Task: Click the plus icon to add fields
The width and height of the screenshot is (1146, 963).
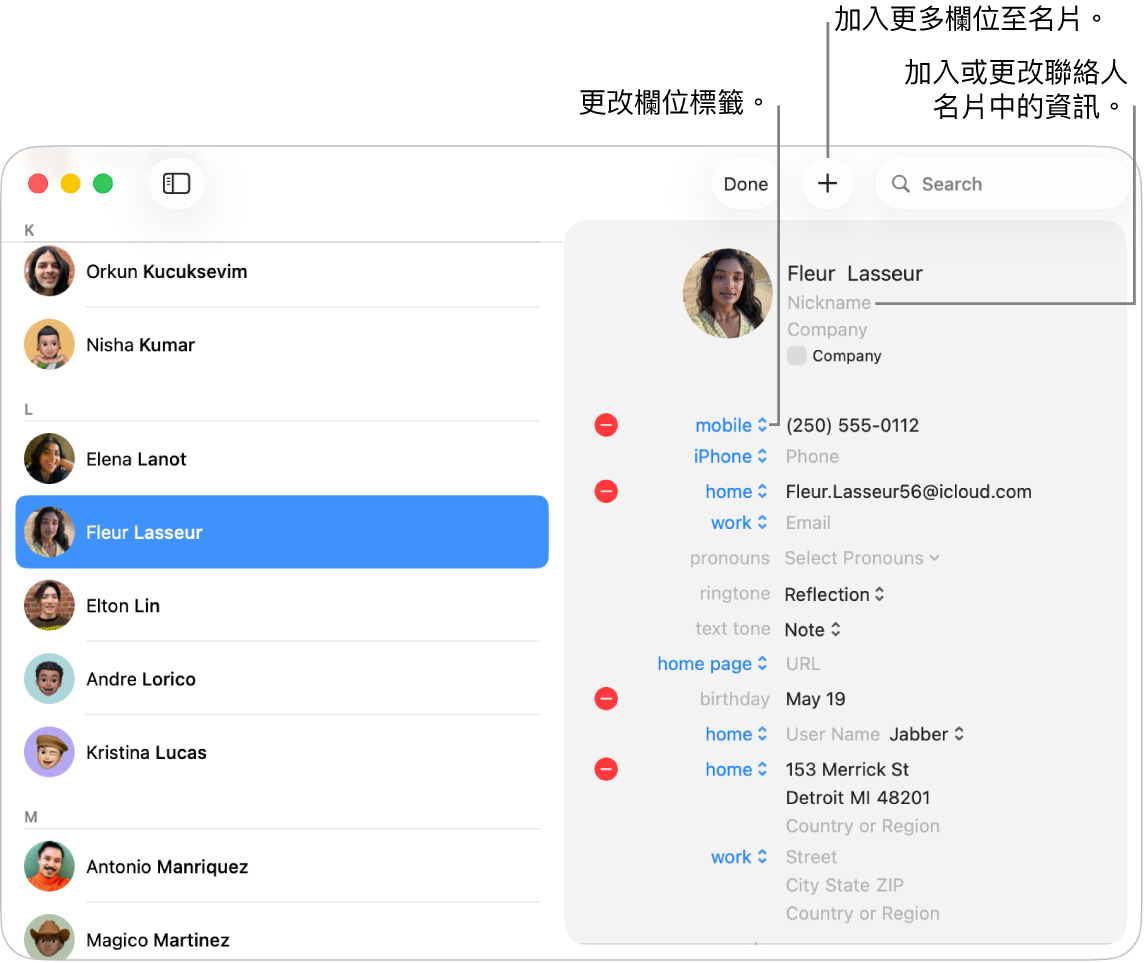Action: tap(827, 183)
